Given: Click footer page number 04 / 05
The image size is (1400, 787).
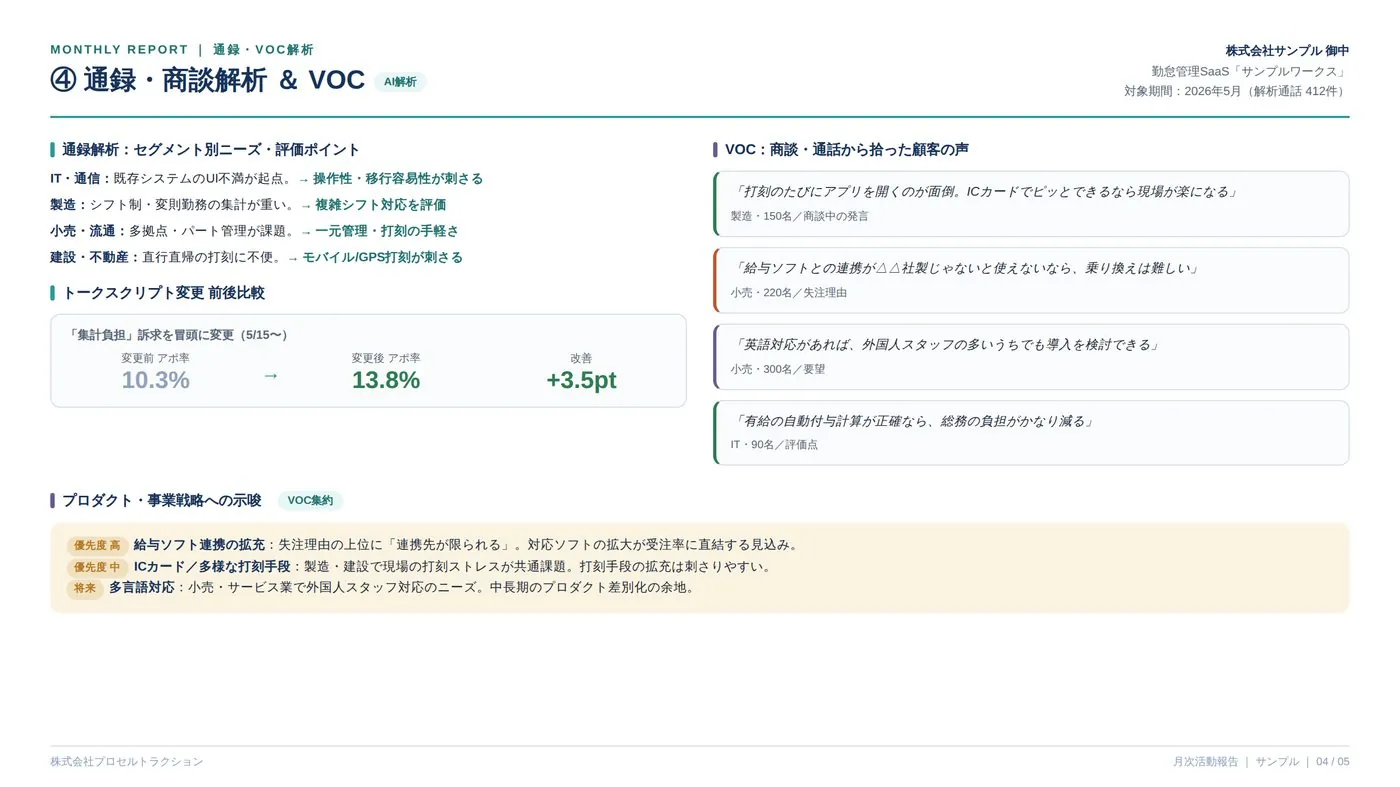Looking at the screenshot, I should point(1332,762).
